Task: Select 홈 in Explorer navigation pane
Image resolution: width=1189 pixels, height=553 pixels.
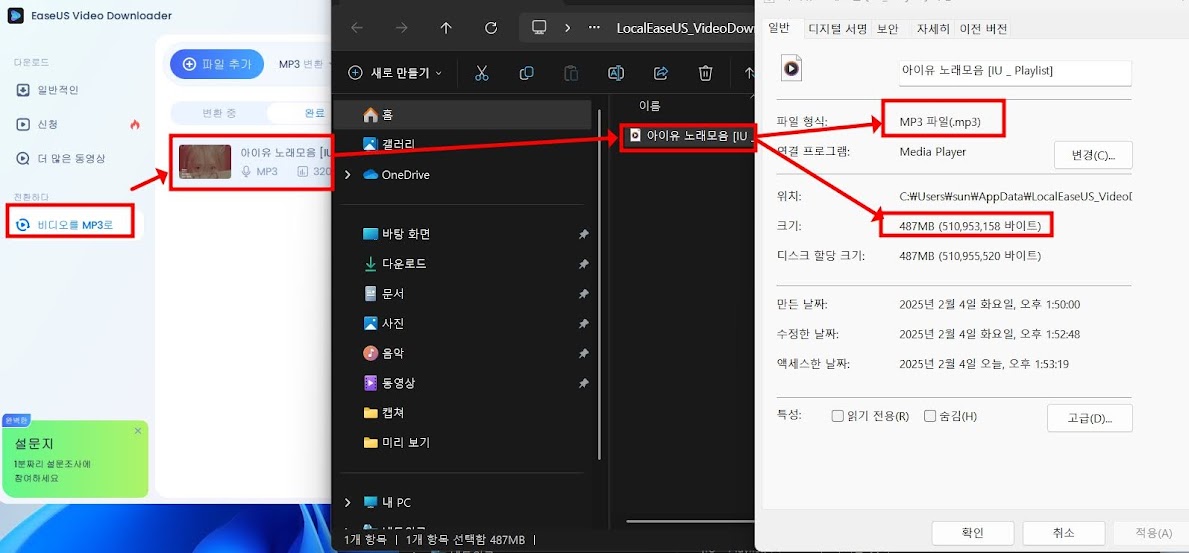Action: coord(463,115)
